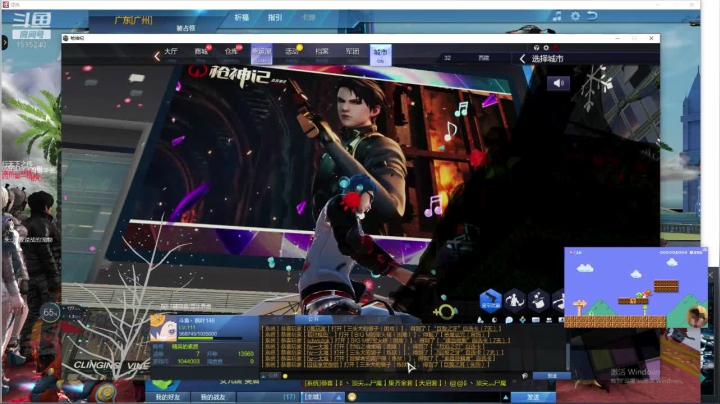Open the 仓库 warehouse tab
720x404 pixels.
(x=231, y=53)
